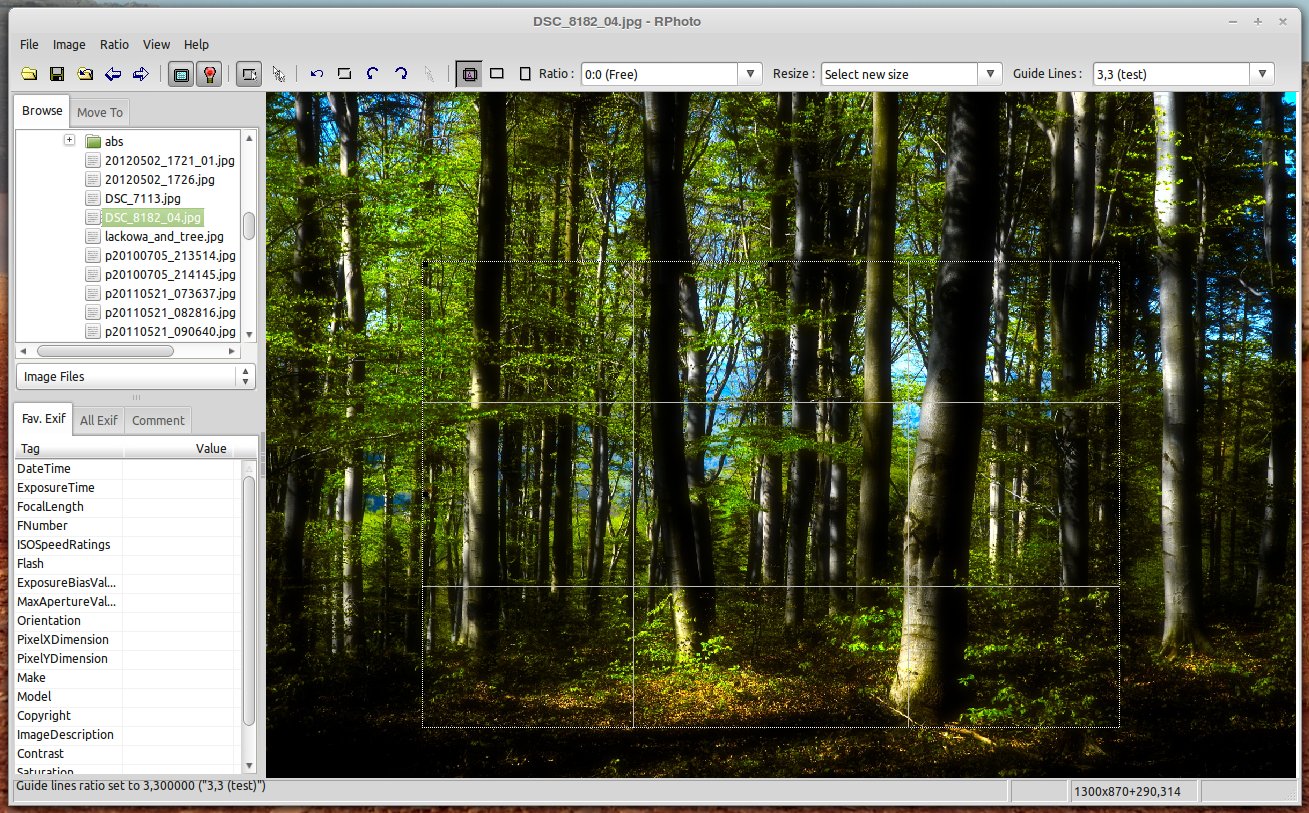Click the 1300x870+290,314 status bar field

1133,791
